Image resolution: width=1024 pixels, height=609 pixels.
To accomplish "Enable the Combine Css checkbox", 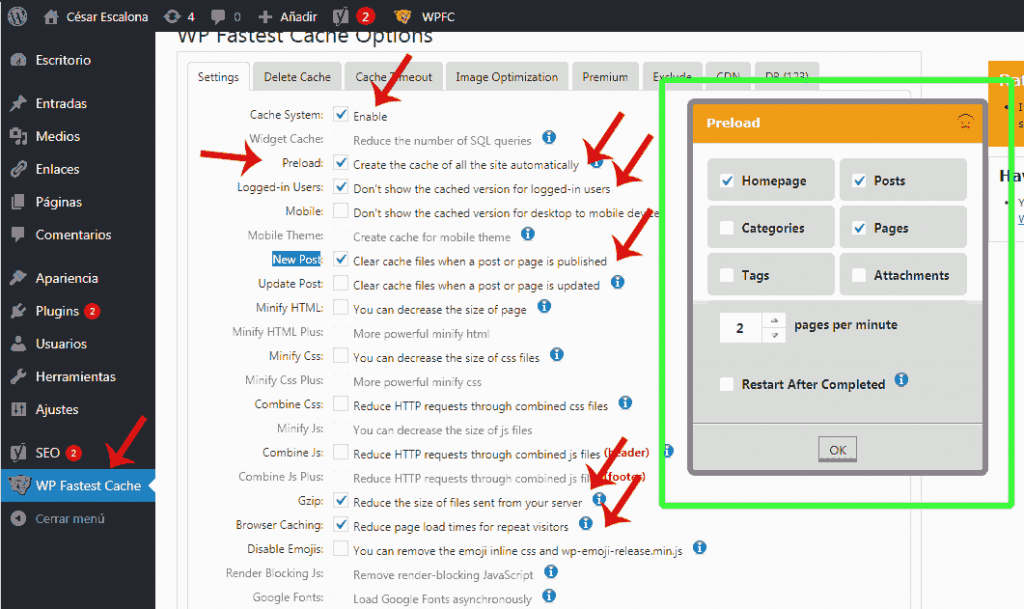I will [x=340, y=404].
